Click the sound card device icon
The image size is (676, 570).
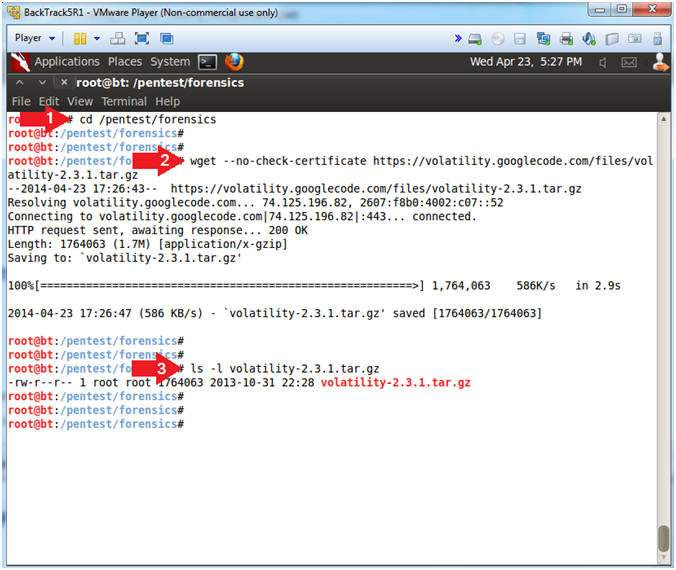coord(589,39)
